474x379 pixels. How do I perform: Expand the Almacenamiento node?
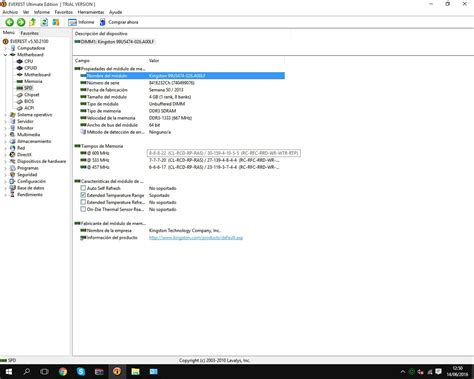coord(5,142)
